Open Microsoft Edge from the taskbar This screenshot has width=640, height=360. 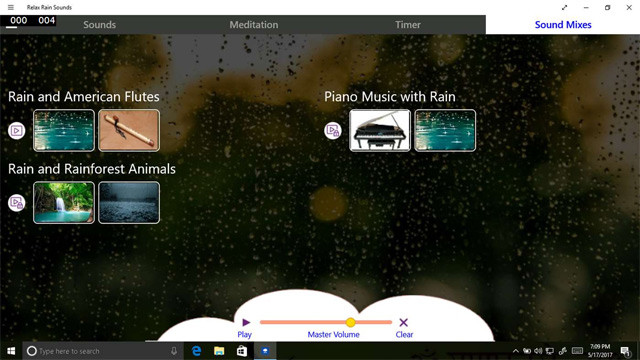[196, 351]
